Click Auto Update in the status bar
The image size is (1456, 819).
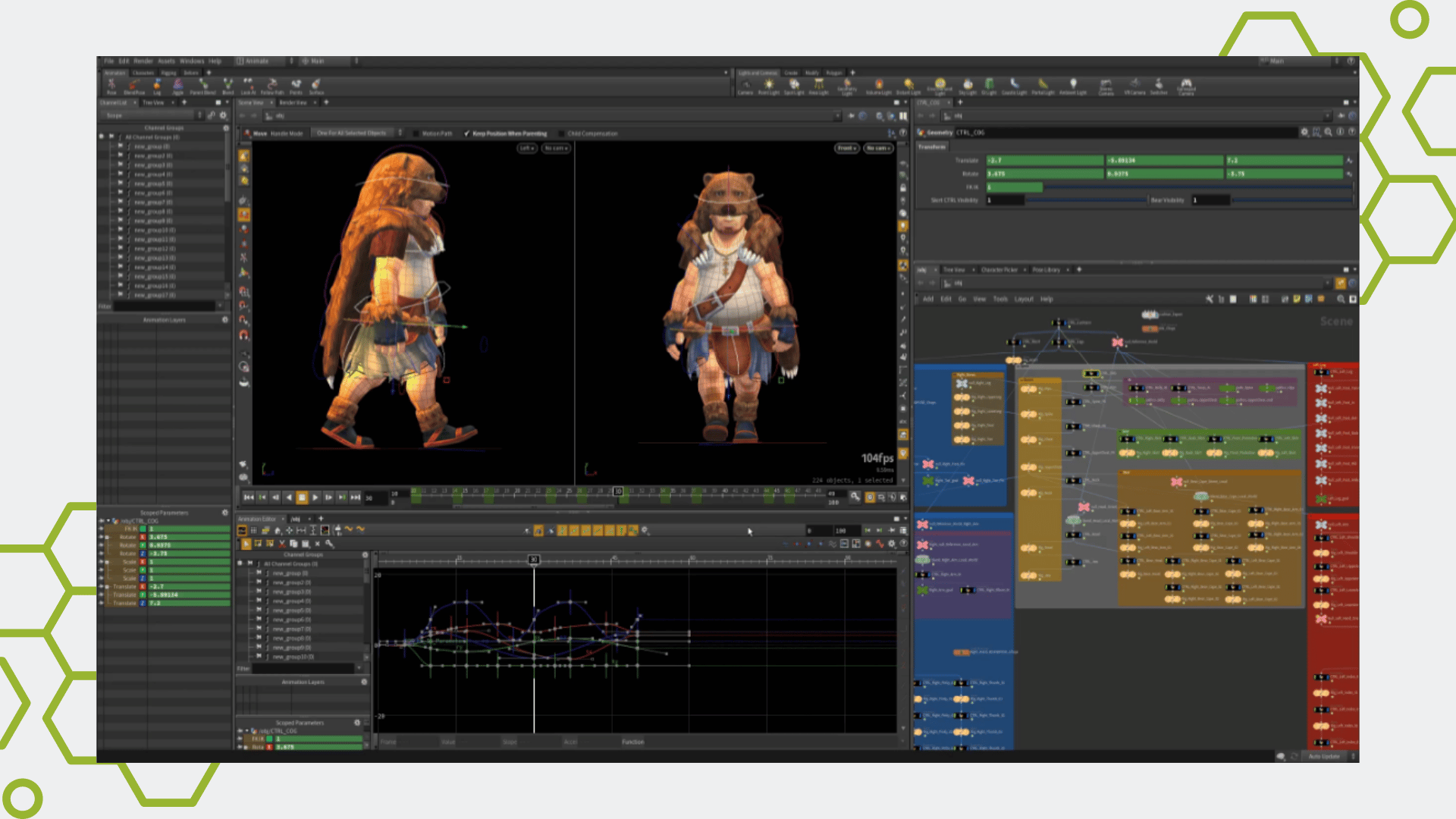pyautogui.click(x=1324, y=757)
